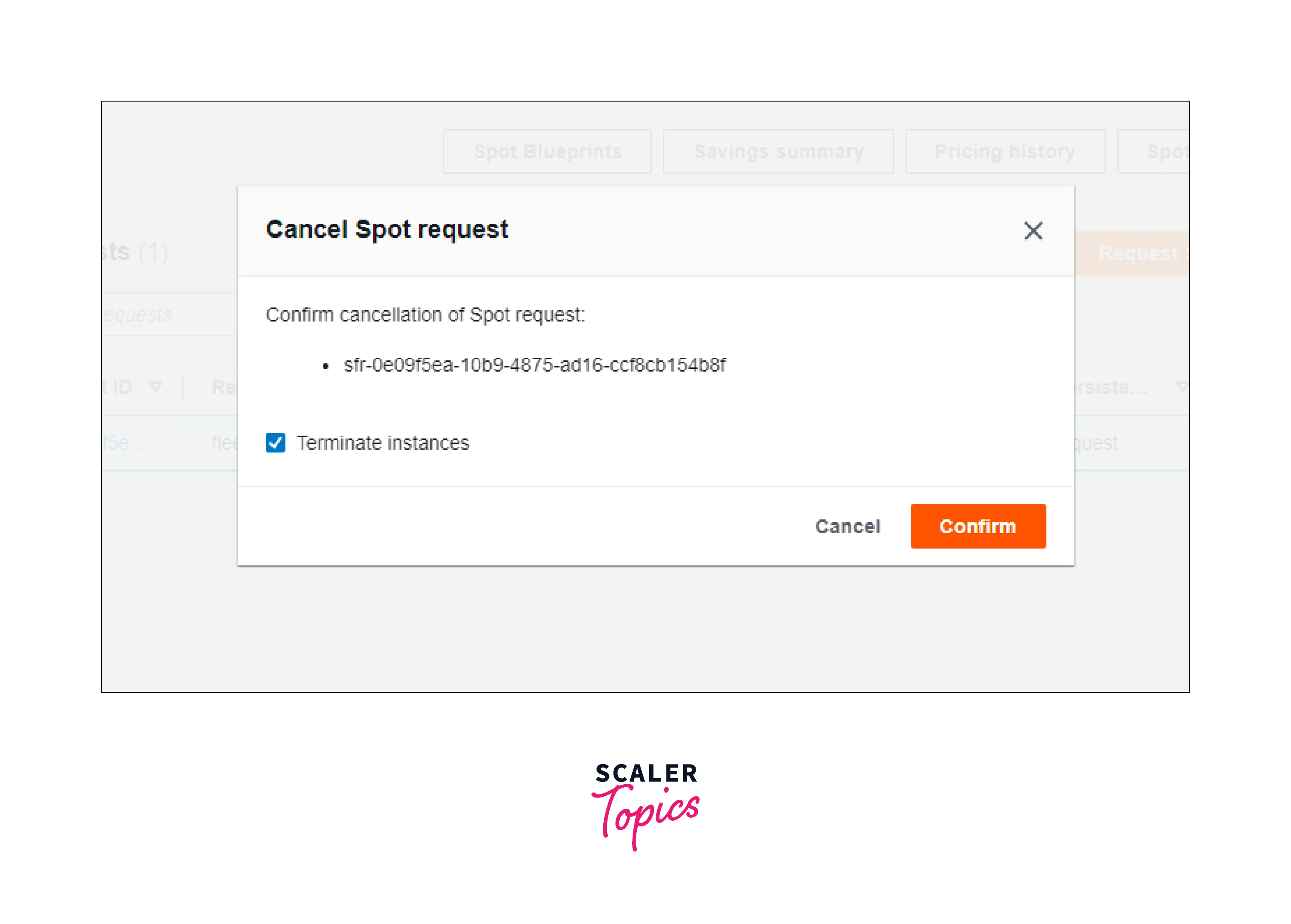The height and width of the screenshot is (924, 1291).
Task: Open the Savings summary
Action: [x=778, y=152]
